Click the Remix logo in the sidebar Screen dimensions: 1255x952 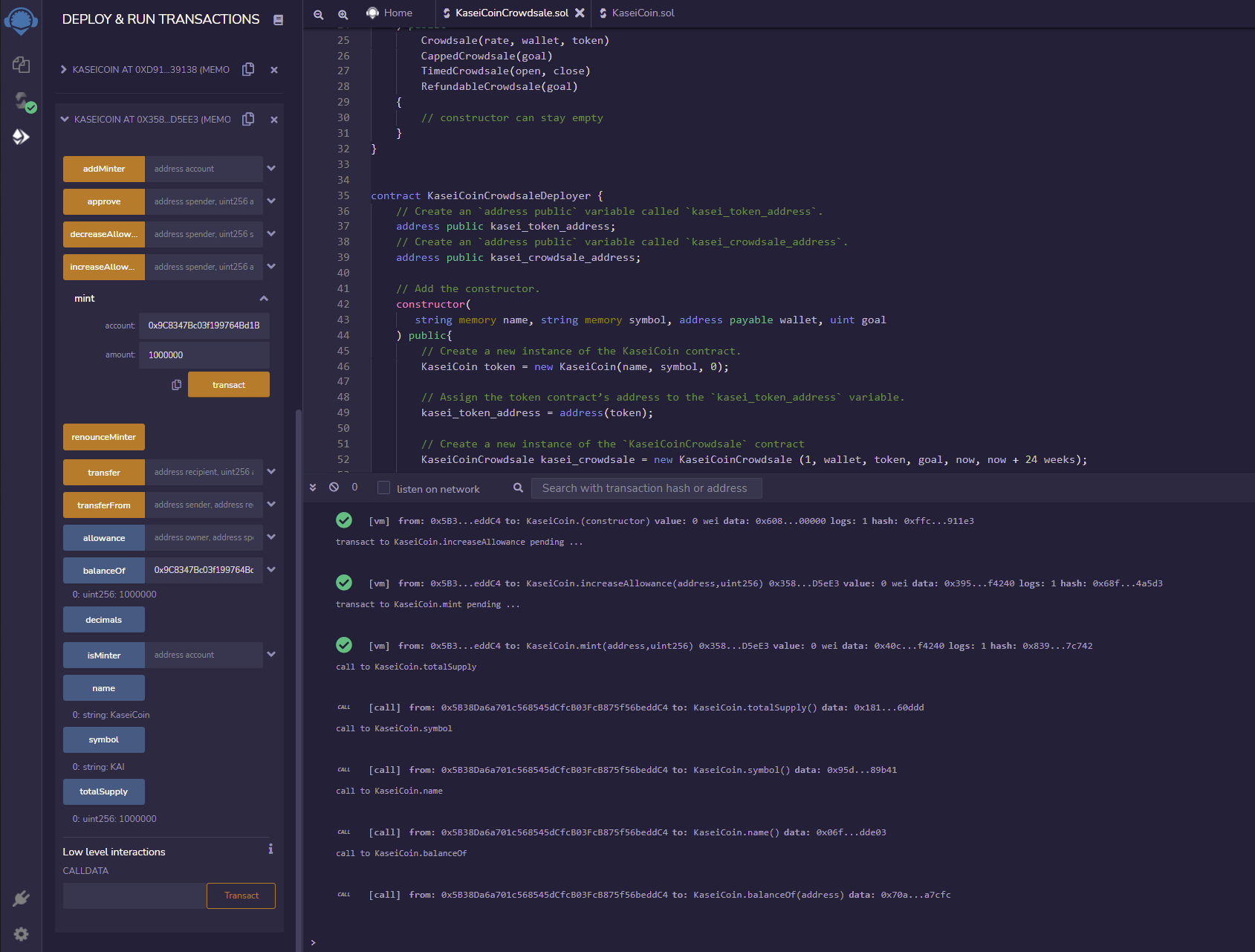pyautogui.click(x=21, y=21)
